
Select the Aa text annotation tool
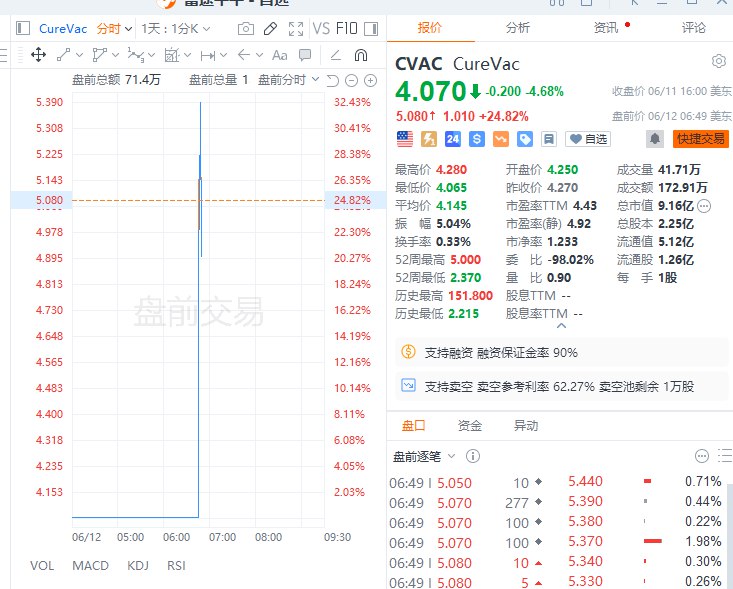tap(280, 55)
